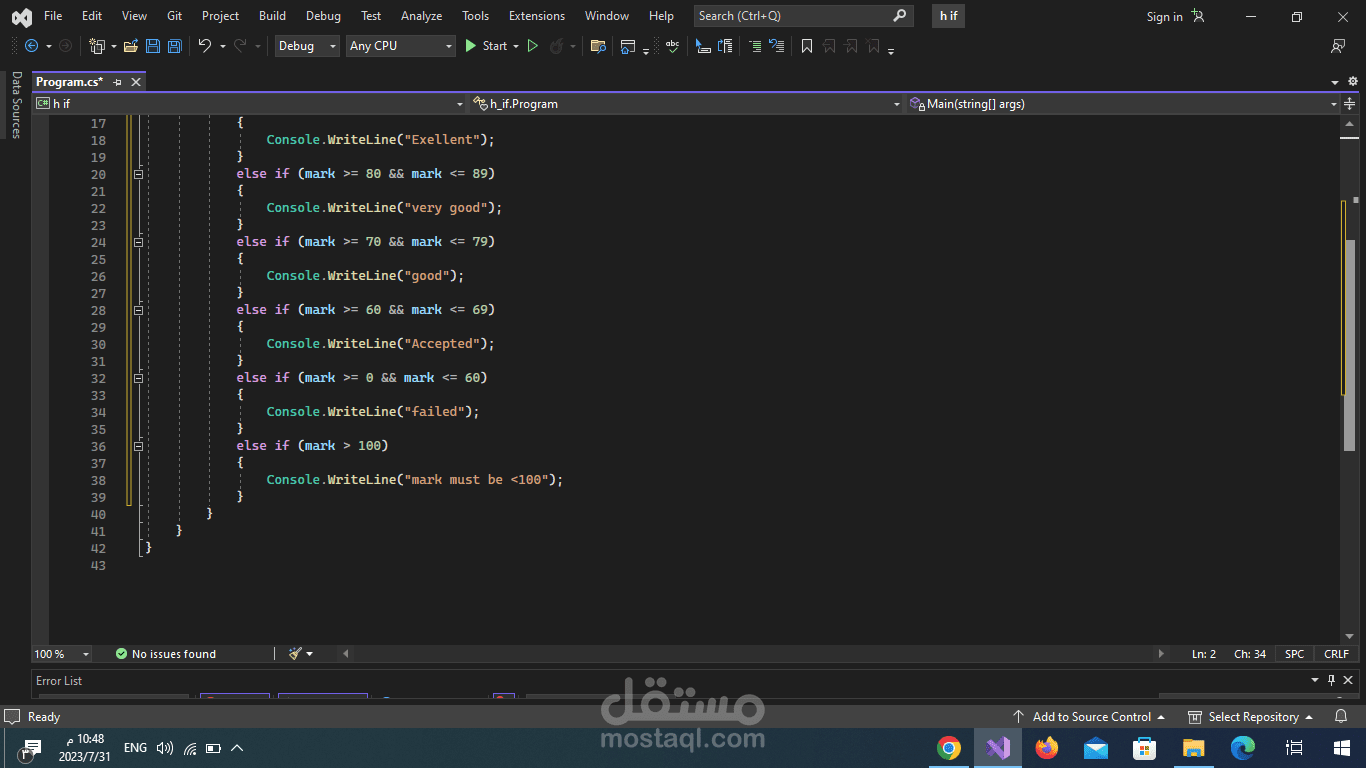Toggle a bookmark on the current line
1366x768 pixels.
pos(807,46)
